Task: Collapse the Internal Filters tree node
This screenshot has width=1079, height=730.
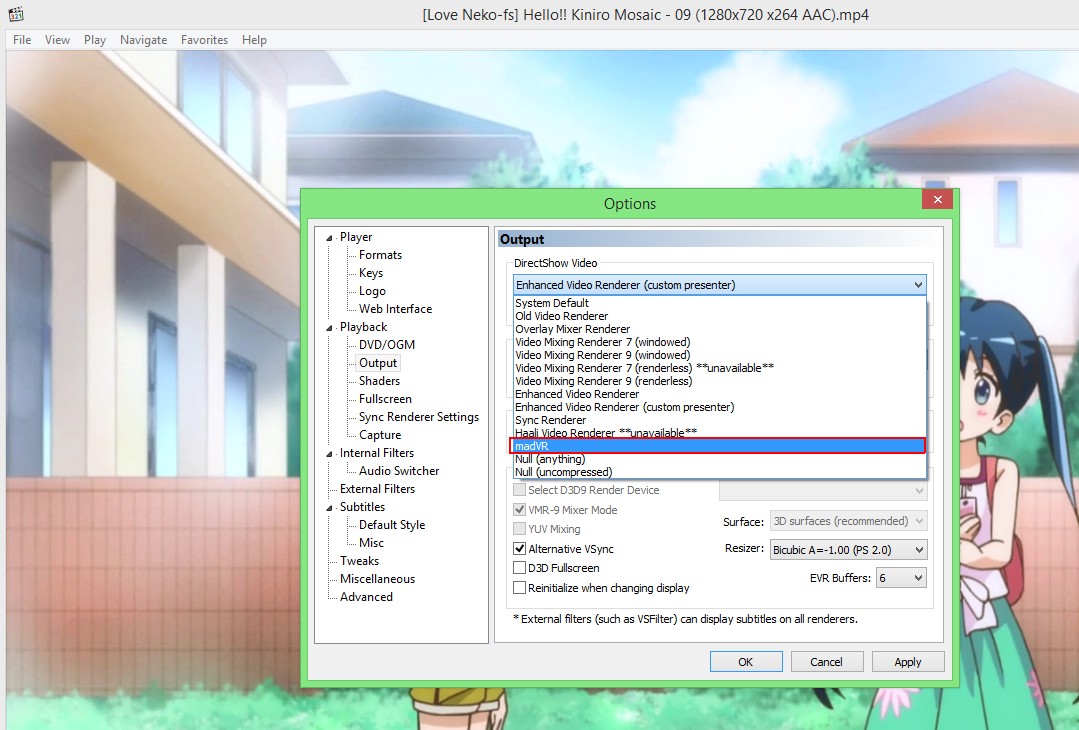Action: (329, 454)
